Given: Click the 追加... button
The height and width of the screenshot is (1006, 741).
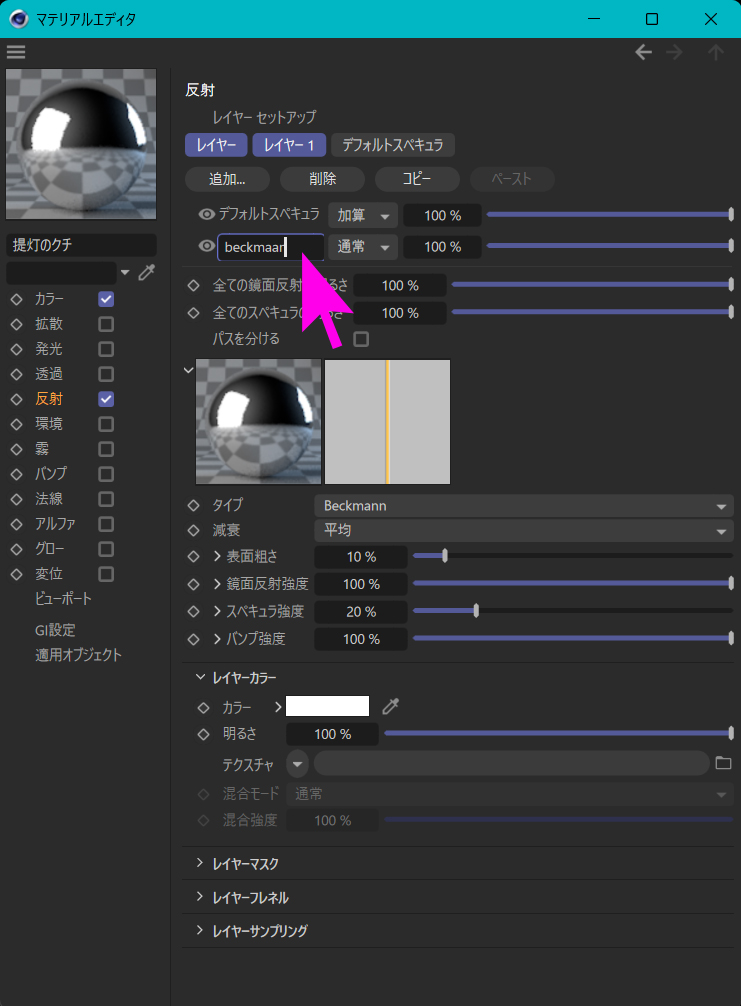Looking at the screenshot, I should pyautogui.click(x=227, y=179).
